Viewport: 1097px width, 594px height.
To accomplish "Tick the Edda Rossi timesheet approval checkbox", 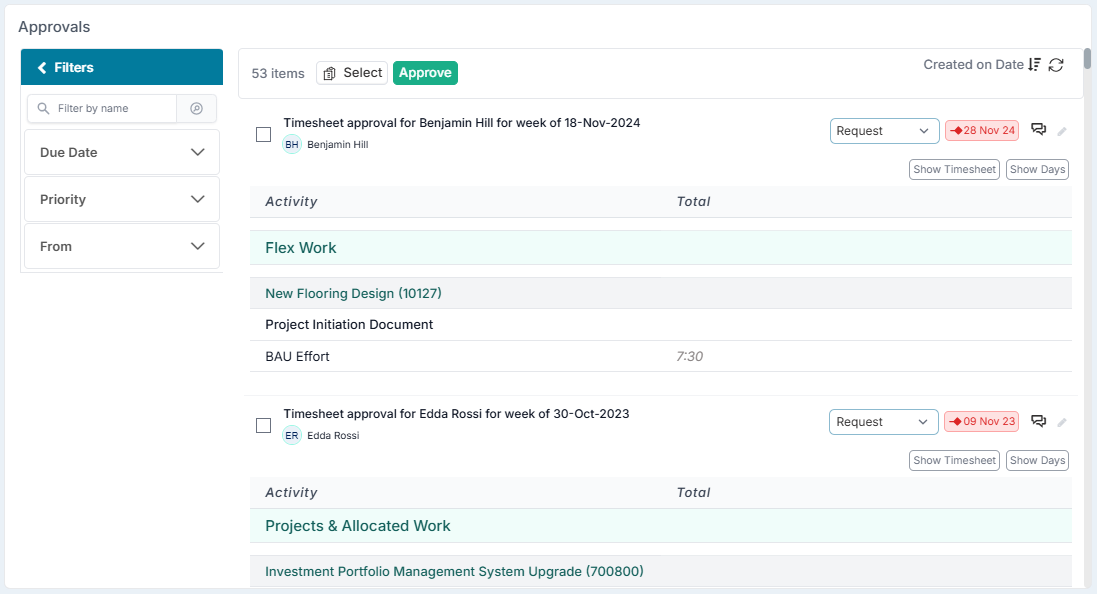I will click(264, 425).
